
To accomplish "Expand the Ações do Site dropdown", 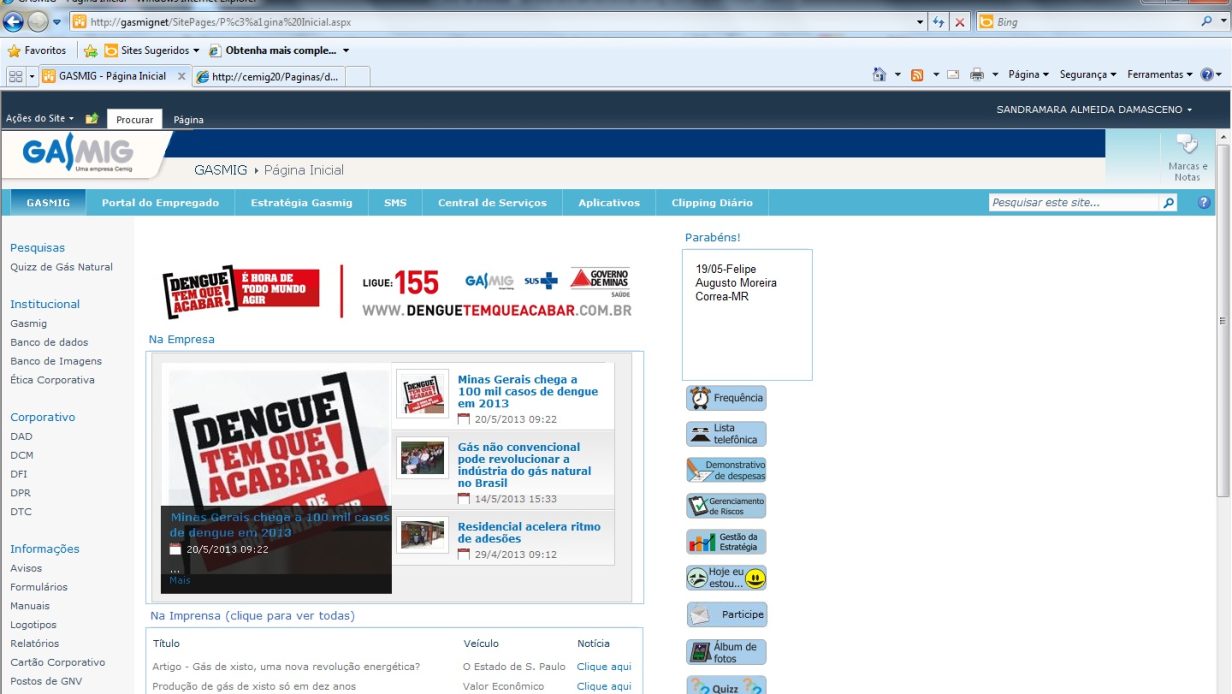I will point(40,119).
